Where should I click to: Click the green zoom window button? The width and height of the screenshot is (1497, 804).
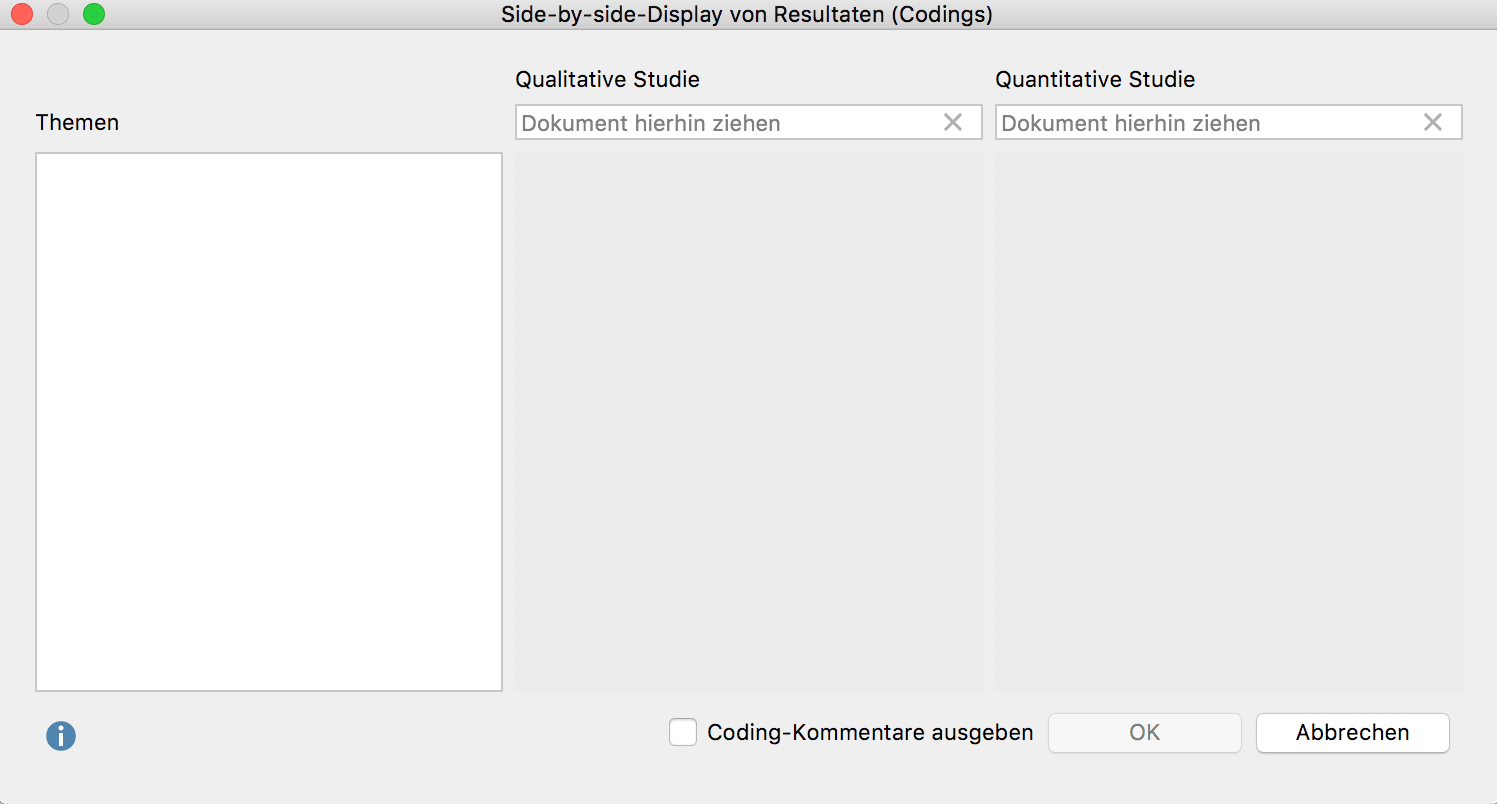[94, 14]
